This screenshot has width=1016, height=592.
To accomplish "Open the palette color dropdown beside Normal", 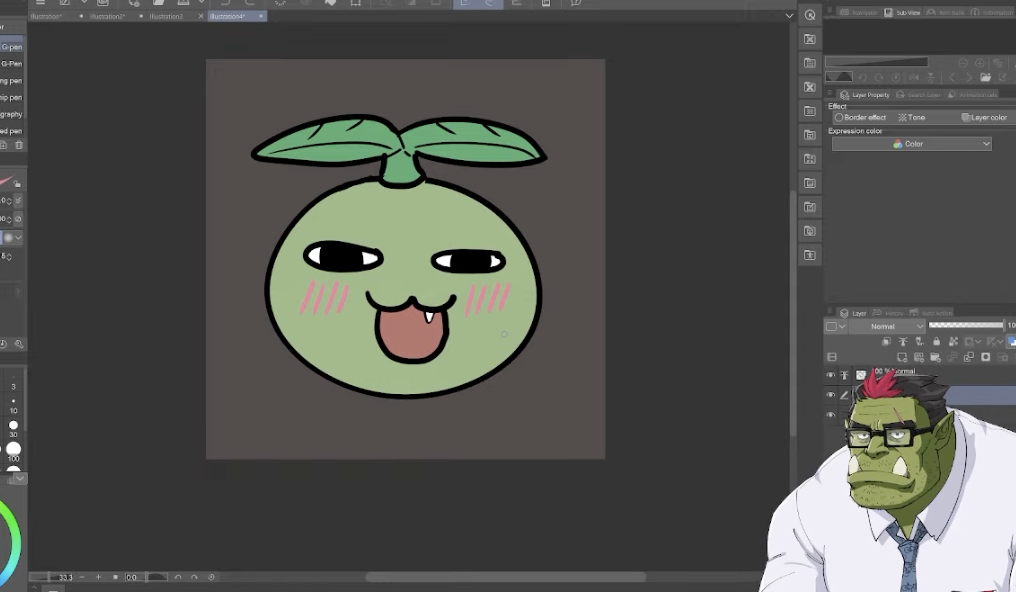I will point(835,326).
